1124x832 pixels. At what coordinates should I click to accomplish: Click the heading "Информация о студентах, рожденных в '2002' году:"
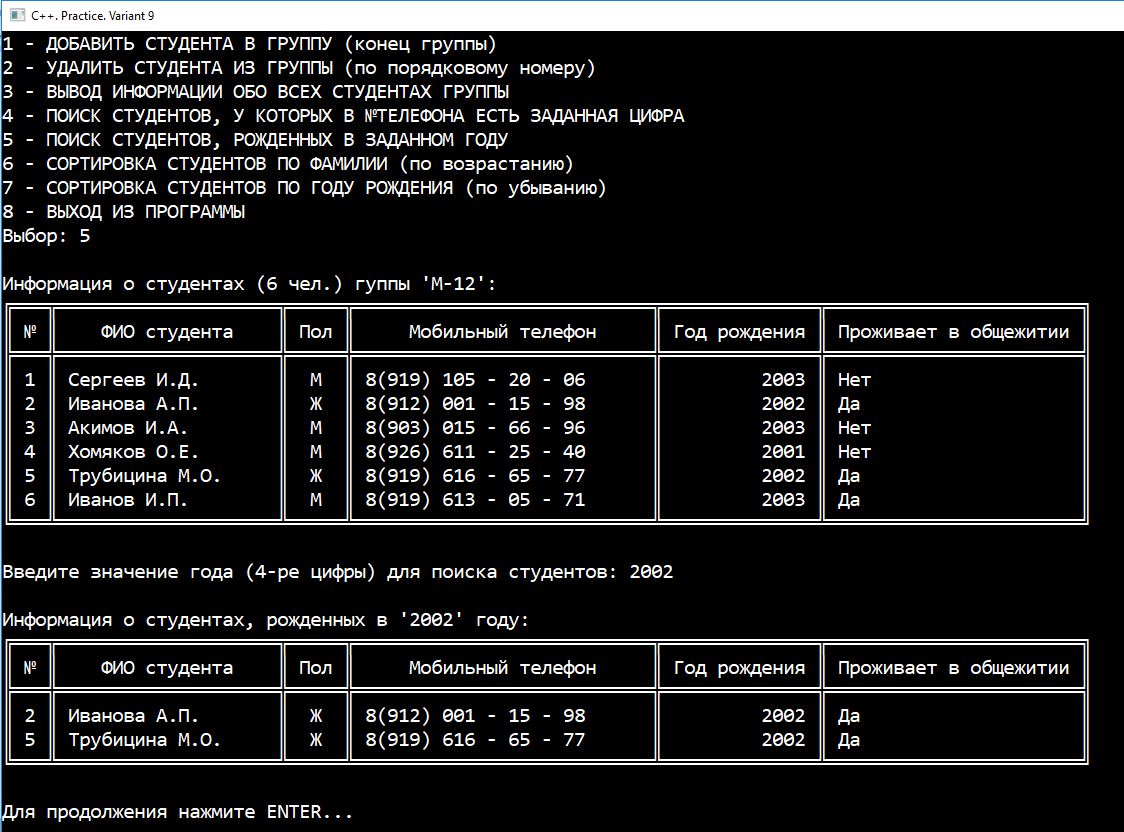click(266, 620)
